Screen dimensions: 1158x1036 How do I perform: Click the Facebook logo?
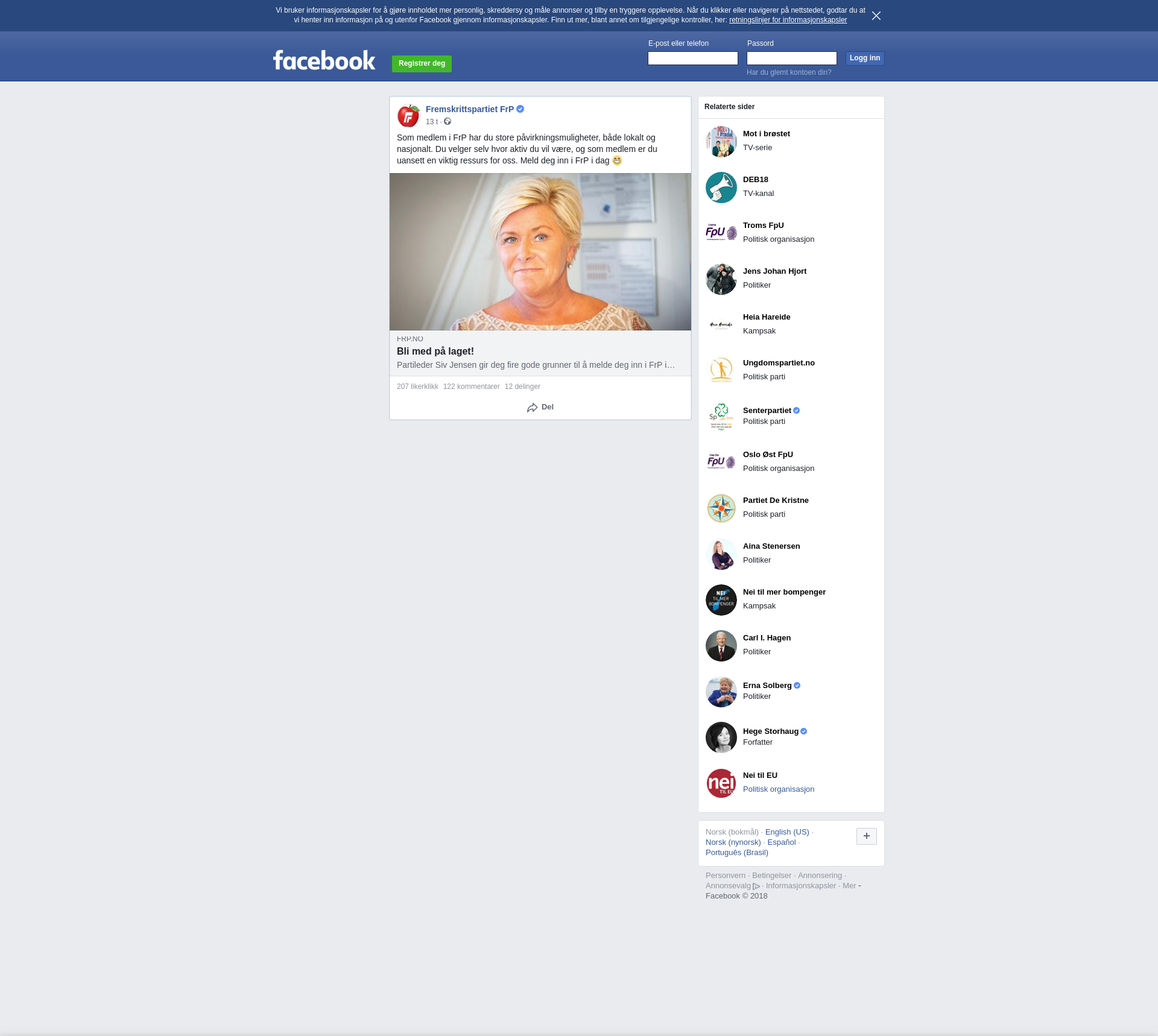coord(324,60)
